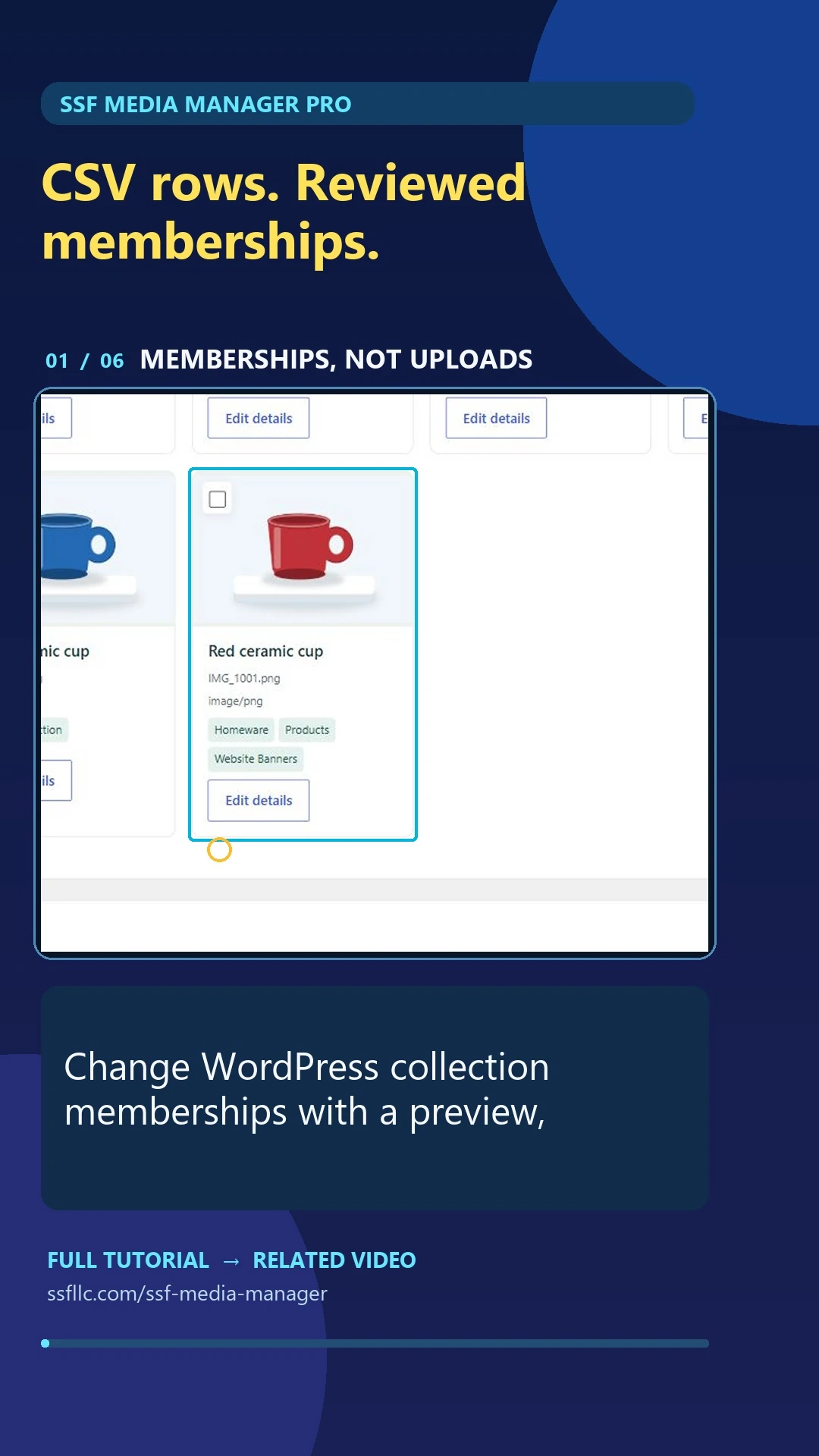Select the Red ceramic cup title
The width and height of the screenshot is (819, 1456).
click(265, 651)
